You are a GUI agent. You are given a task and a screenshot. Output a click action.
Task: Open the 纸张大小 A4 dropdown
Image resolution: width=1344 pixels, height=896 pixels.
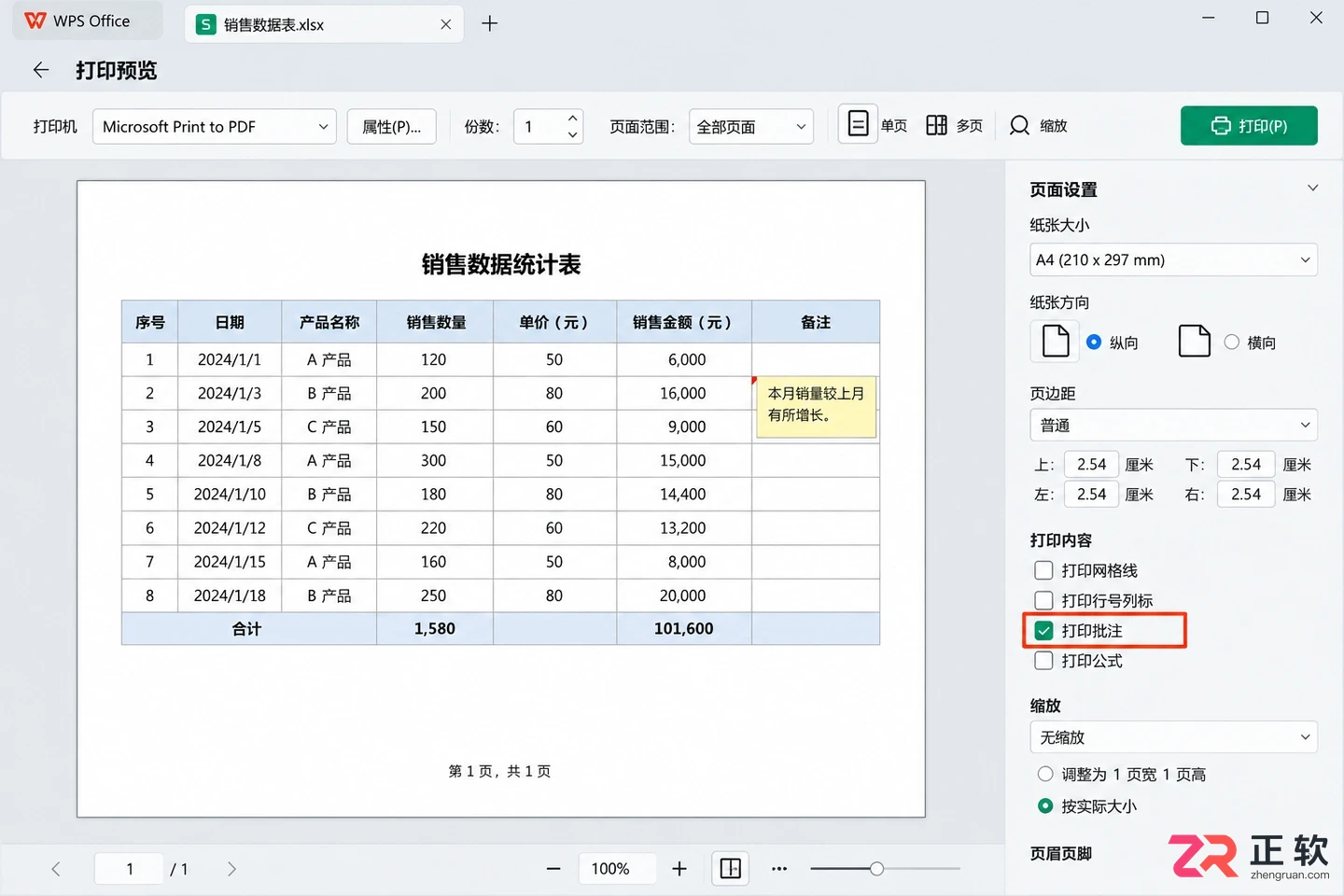click(x=1173, y=259)
